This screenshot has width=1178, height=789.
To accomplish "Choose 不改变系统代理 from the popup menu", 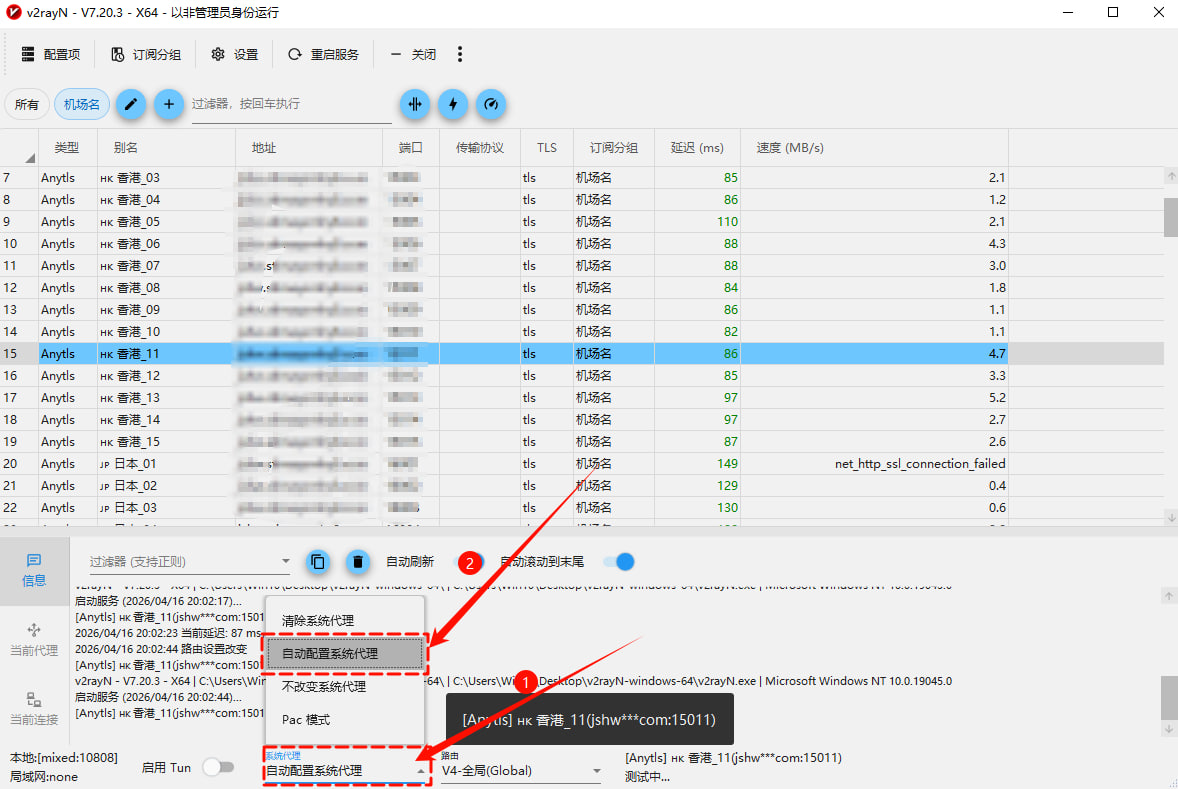I will pyautogui.click(x=346, y=687).
